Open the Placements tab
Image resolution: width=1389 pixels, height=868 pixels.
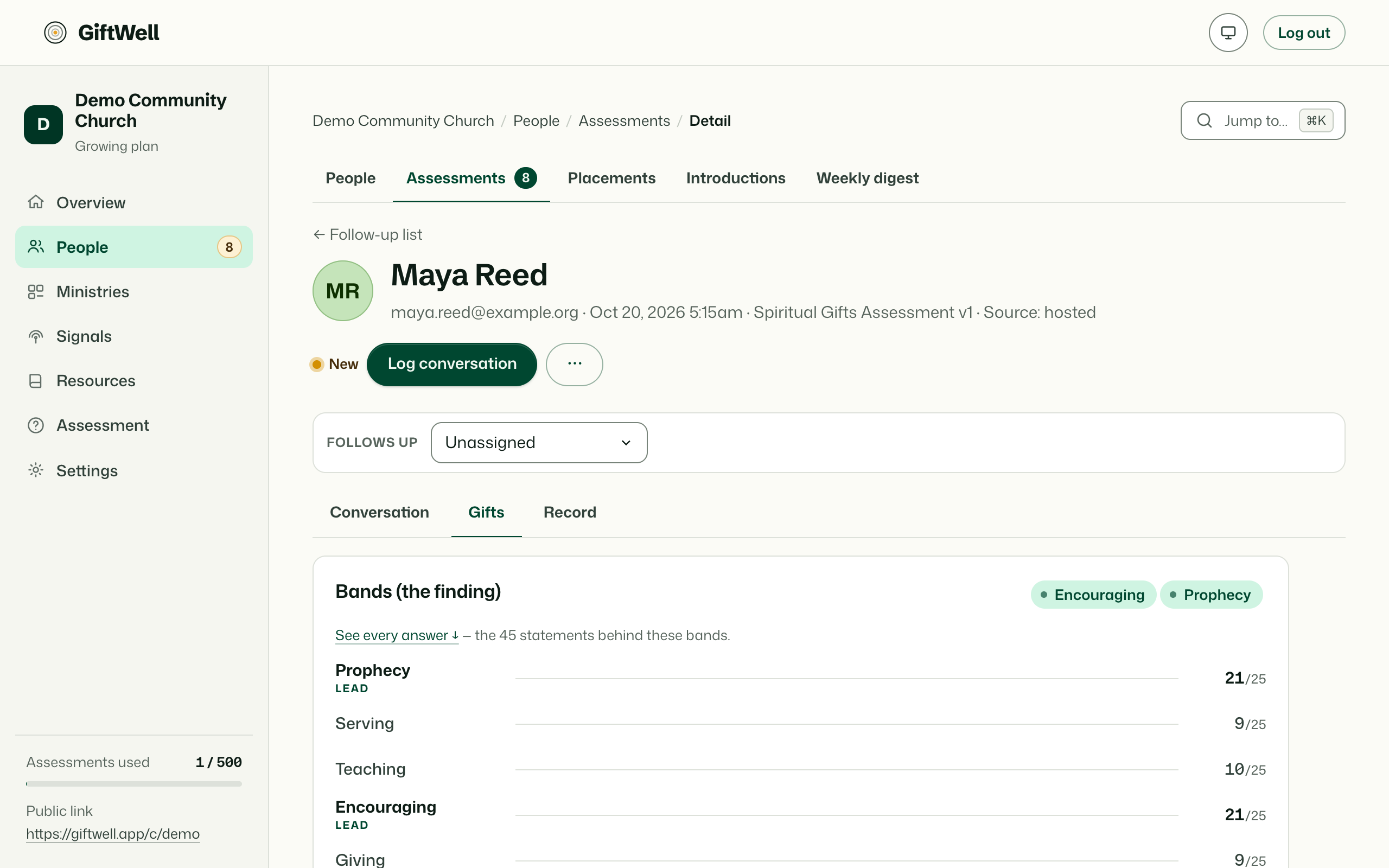click(611, 178)
